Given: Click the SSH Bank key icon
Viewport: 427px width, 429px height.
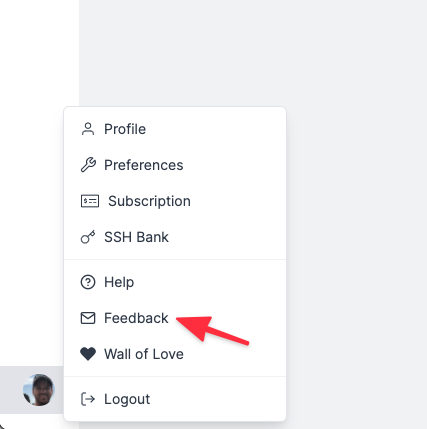Looking at the screenshot, I should pyautogui.click(x=88, y=237).
